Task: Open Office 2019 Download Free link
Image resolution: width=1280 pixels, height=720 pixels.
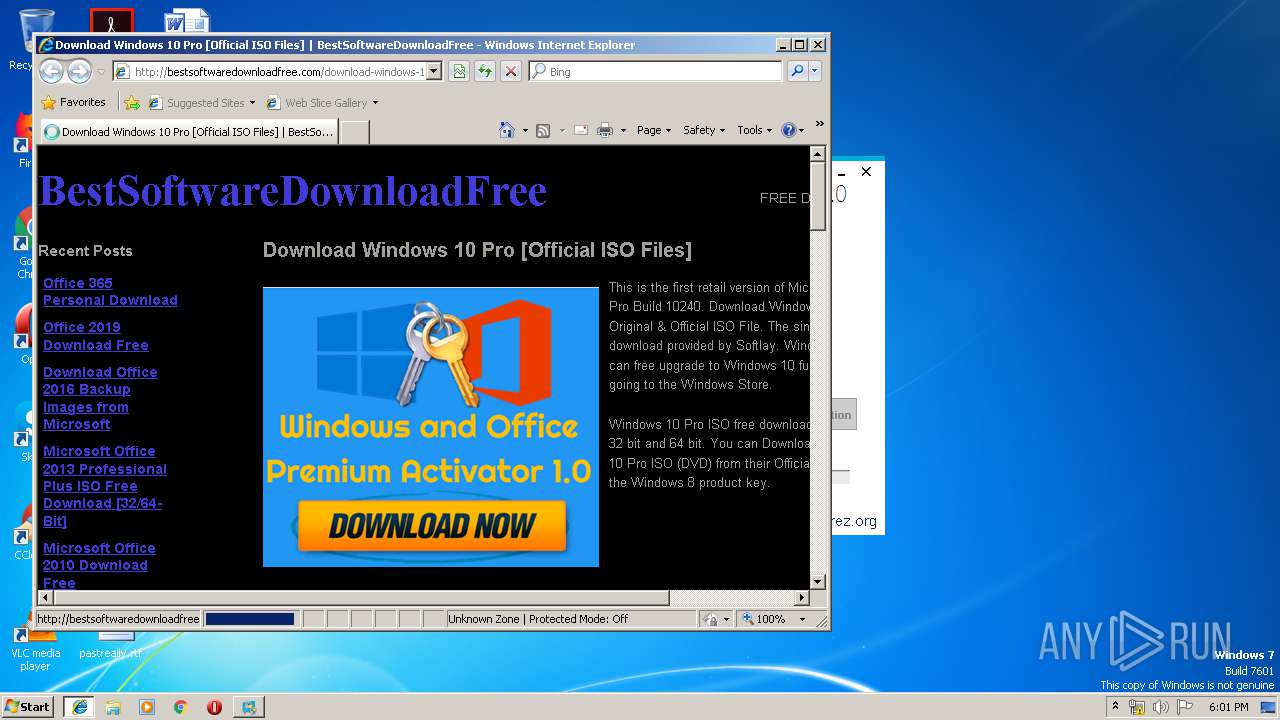Action: point(95,336)
